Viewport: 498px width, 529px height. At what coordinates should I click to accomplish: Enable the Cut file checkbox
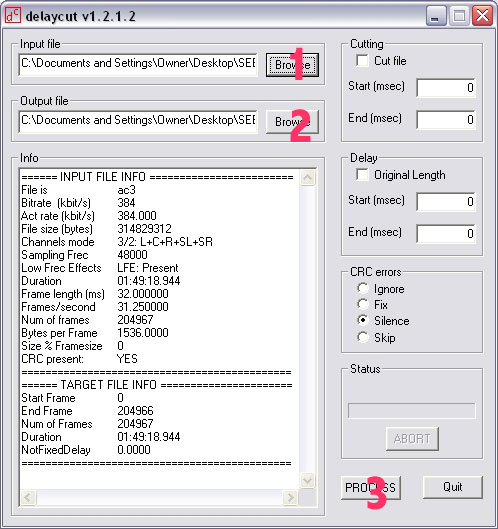tap(362, 61)
